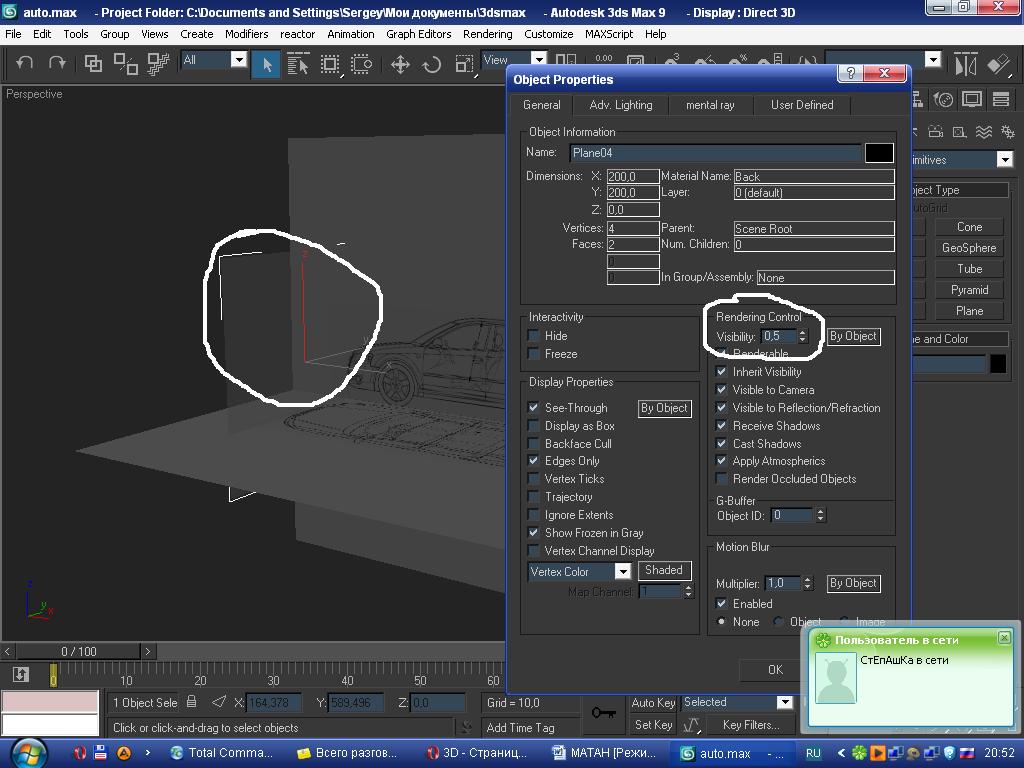Click the key icon for Set Keys
This screenshot has height=768, width=1024.
[x=603, y=712]
